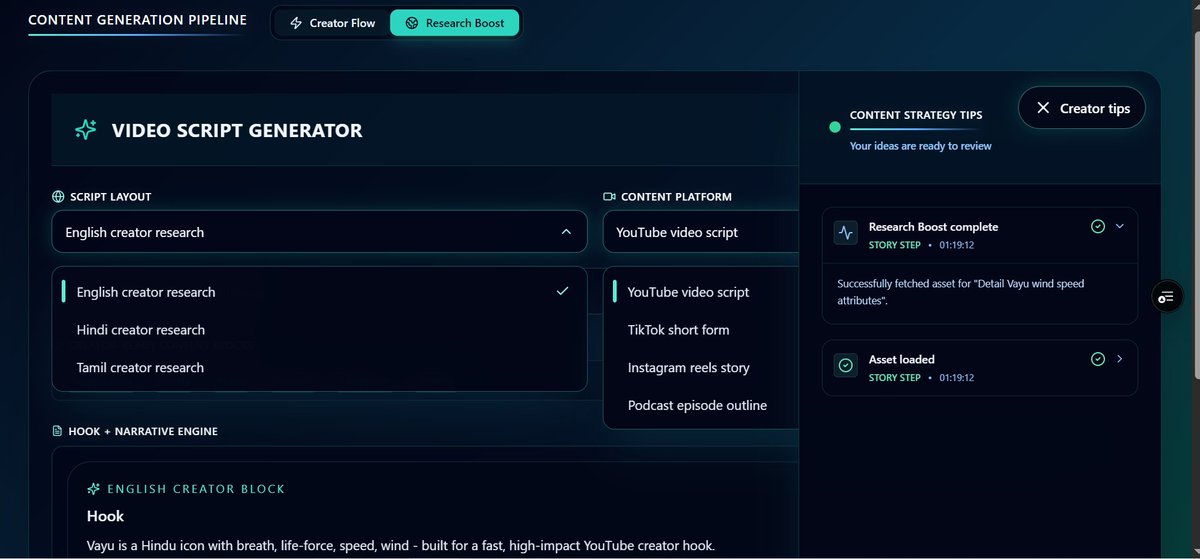Click the Video Script Generator heading
The image size is (1200, 559).
[x=237, y=130]
